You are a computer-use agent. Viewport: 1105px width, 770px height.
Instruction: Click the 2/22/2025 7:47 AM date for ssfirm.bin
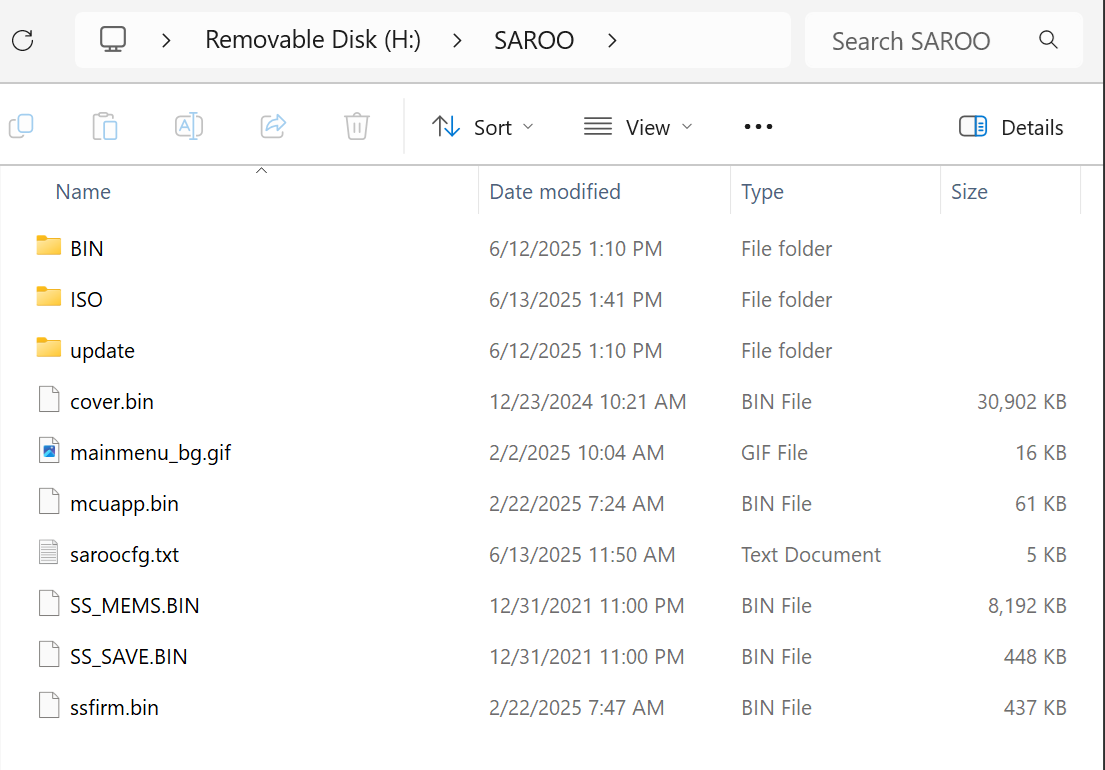click(x=576, y=707)
